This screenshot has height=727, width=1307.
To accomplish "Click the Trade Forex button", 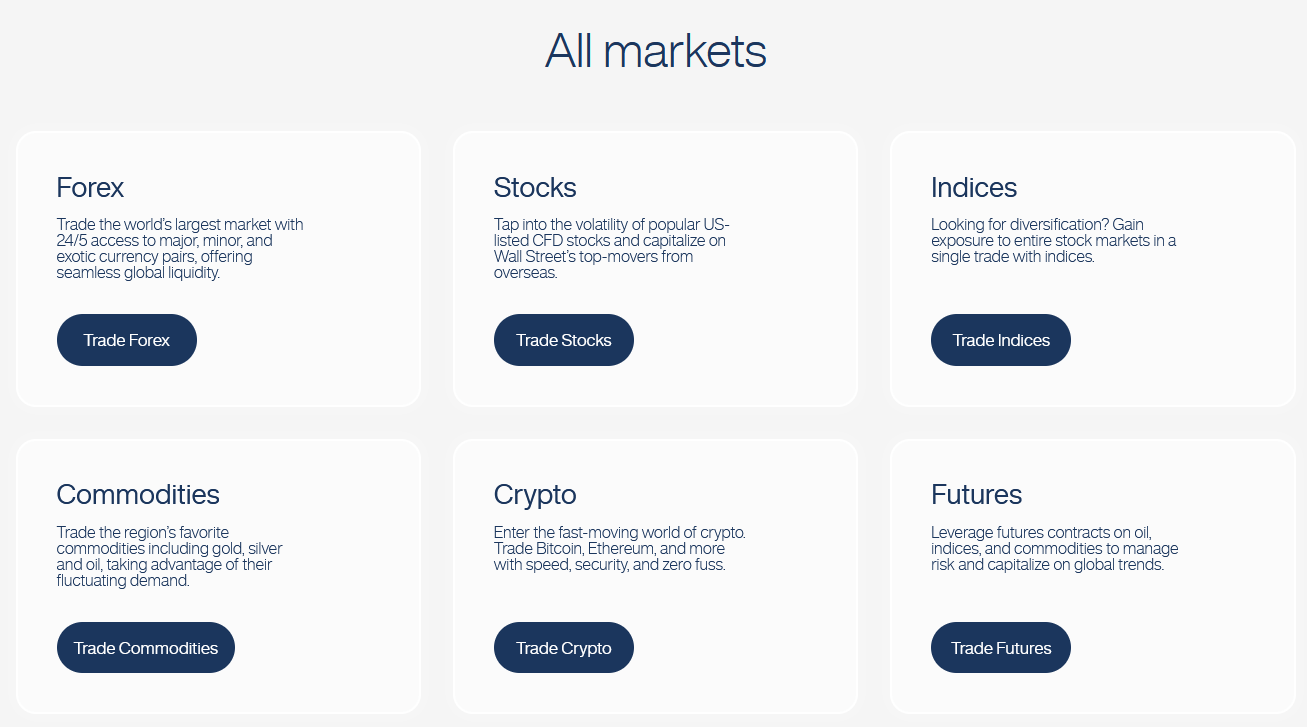I will (127, 340).
